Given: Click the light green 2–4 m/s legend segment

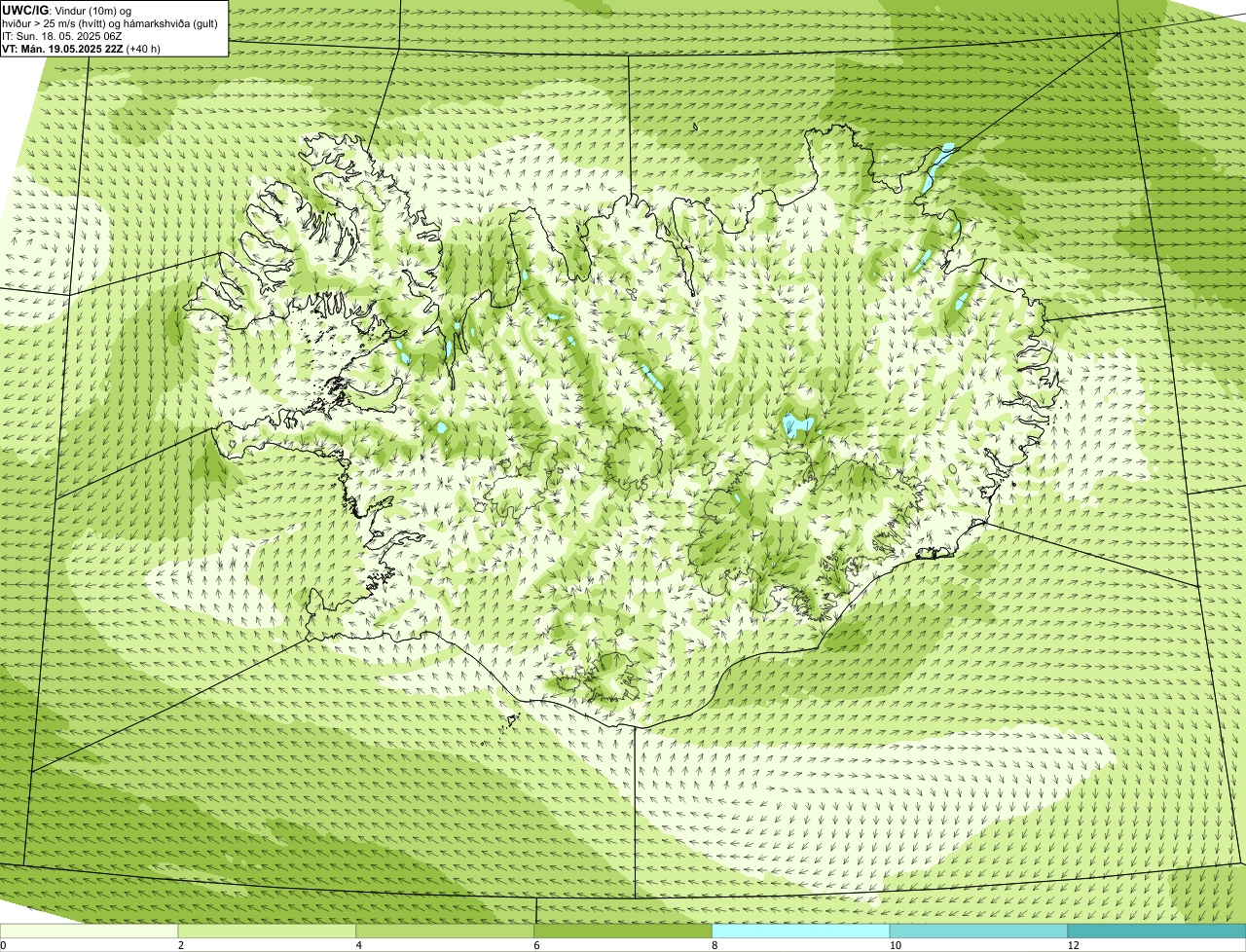Looking at the screenshot, I should click(x=268, y=931).
